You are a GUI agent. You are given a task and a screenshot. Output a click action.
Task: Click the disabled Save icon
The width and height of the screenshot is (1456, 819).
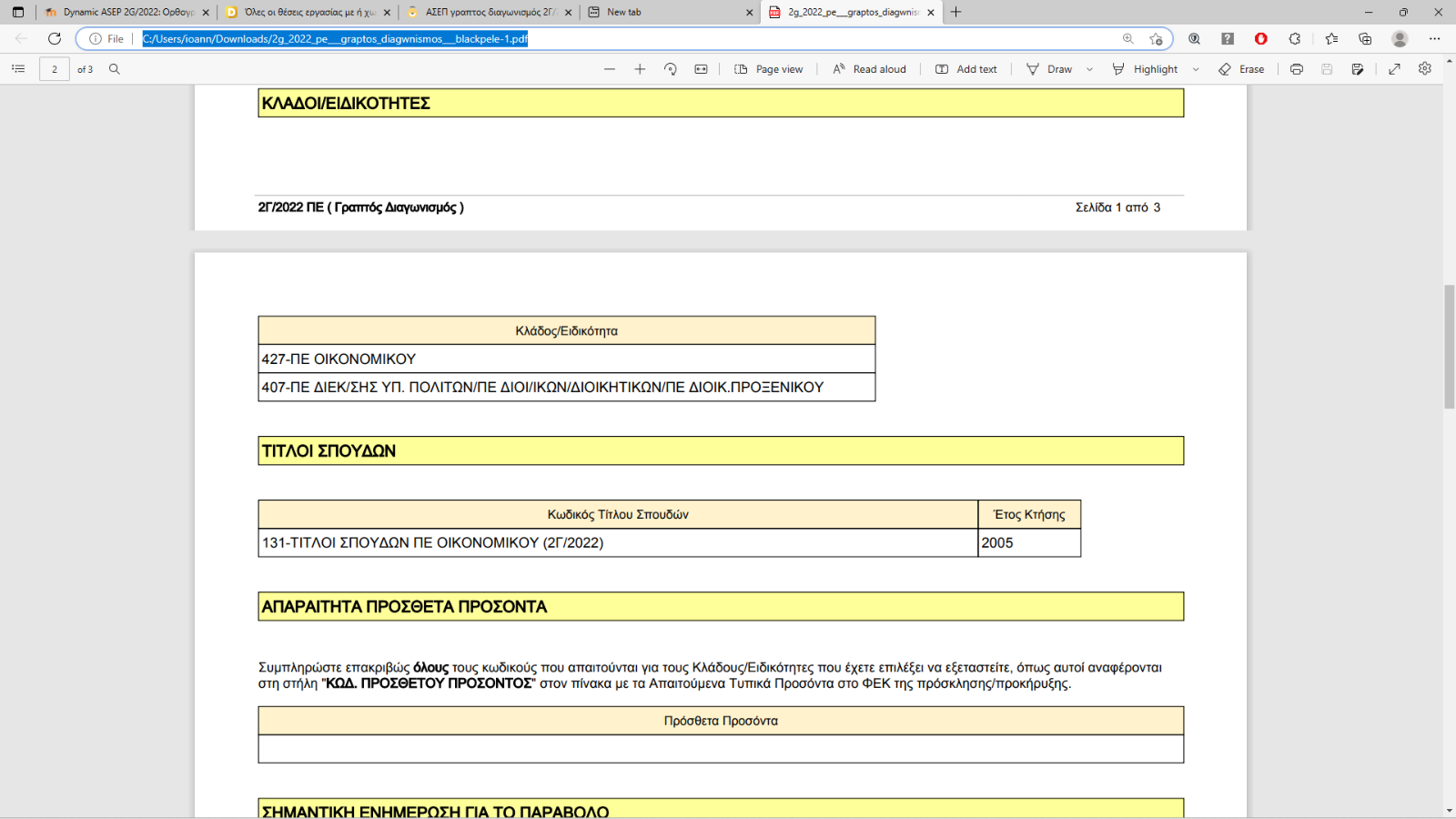1327,69
